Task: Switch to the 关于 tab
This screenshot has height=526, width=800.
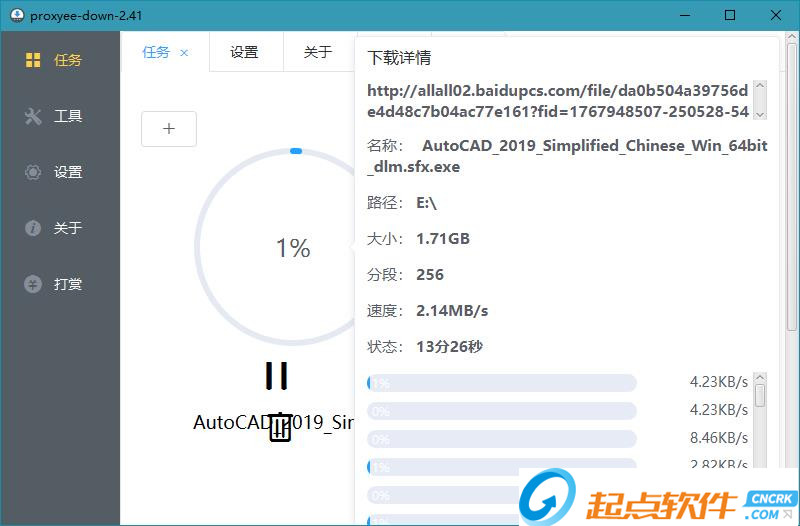Action: coord(318,52)
